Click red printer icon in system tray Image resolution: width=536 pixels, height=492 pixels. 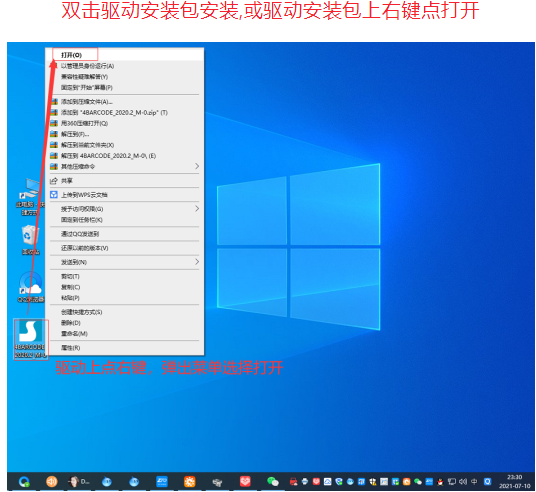pyautogui.click(x=294, y=482)
